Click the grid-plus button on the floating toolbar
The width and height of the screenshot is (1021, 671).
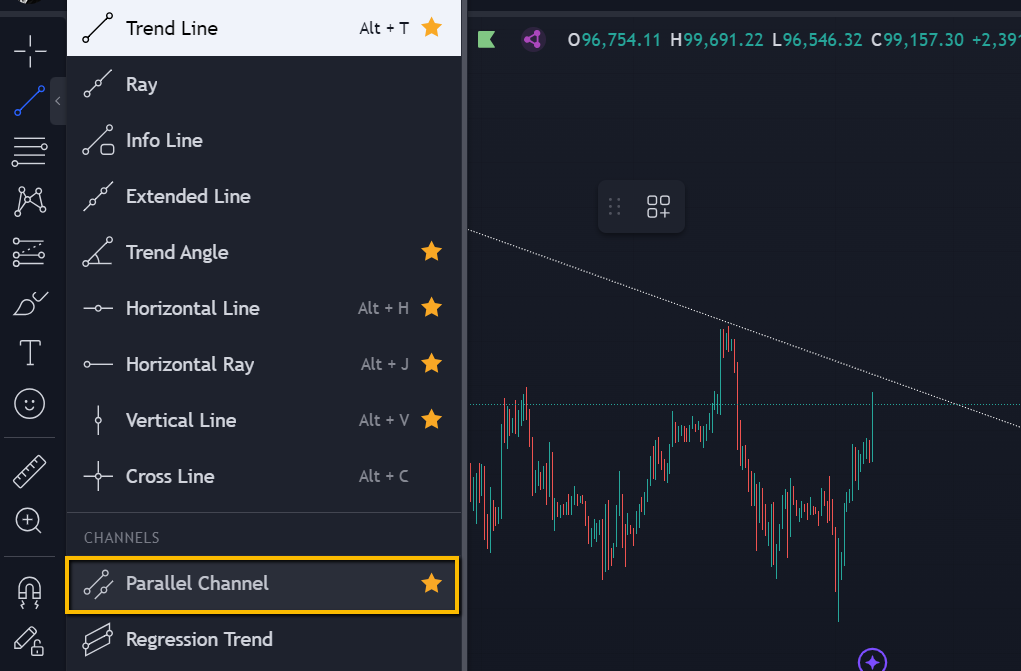point(658,206)
